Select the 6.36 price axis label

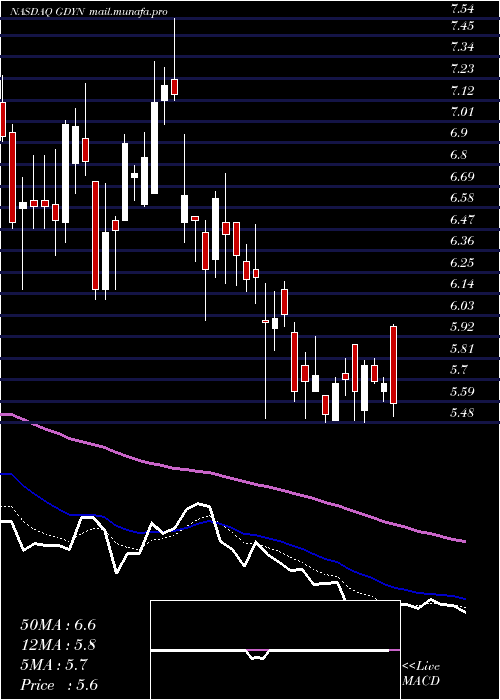[x=462, y=241]
